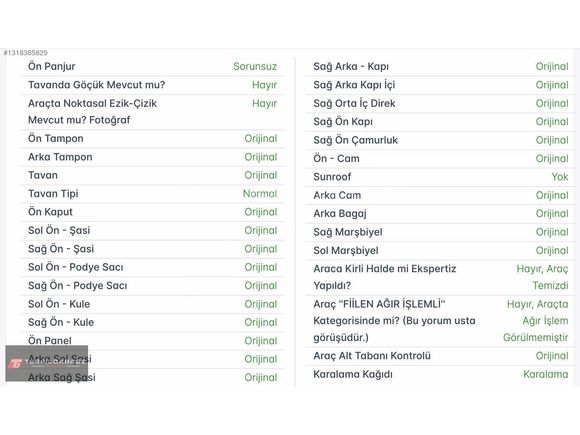This screenshot has width=580, height=435.
Task: Select the Sağ Arka - Kapı label
Action: pyautogui.click(x=351, y=67)
